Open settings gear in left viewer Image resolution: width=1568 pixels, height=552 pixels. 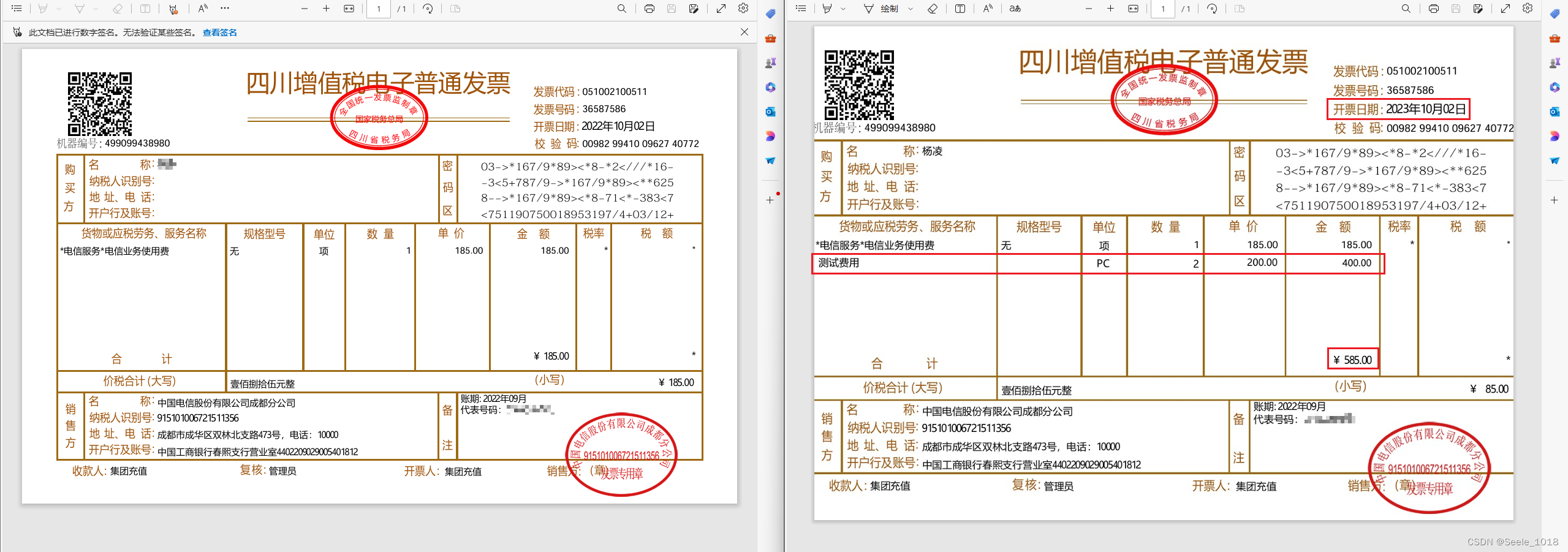pyautogui.click(x=743, y=9)
